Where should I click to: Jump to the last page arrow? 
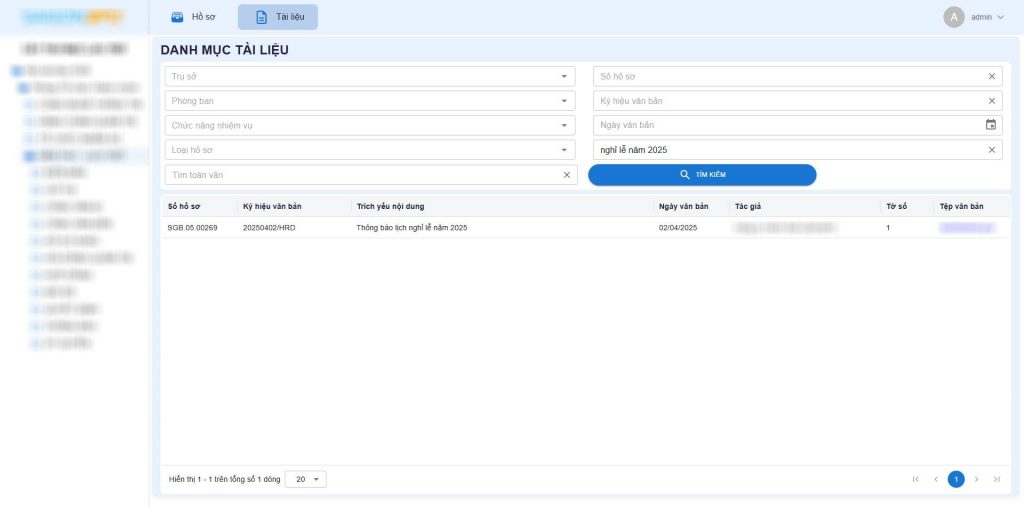996,480
